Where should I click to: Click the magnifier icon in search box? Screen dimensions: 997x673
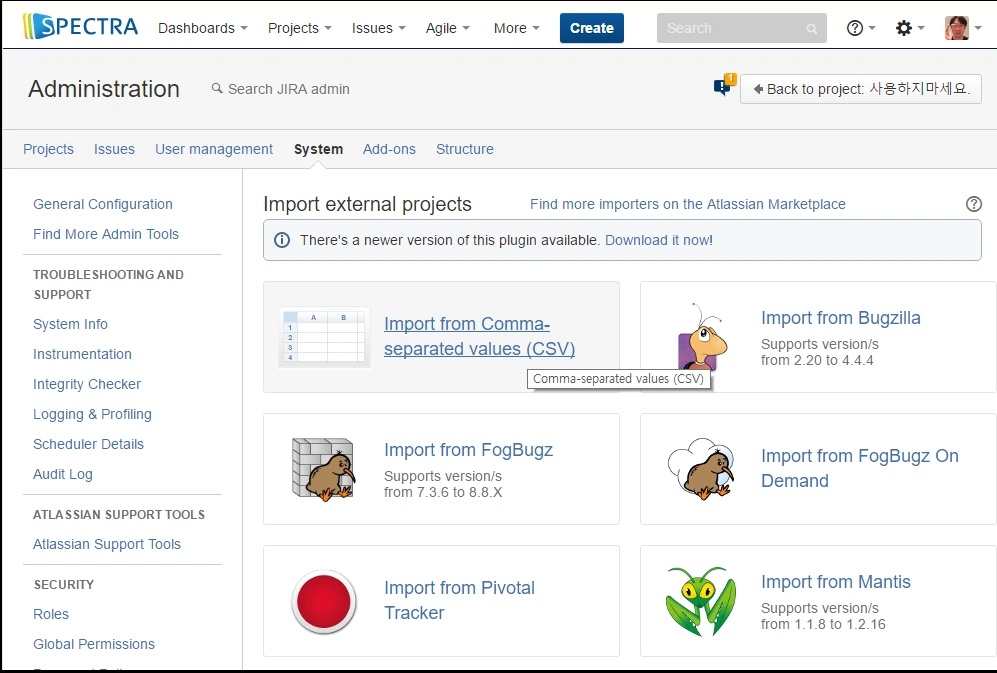click(x=811, y=29)
